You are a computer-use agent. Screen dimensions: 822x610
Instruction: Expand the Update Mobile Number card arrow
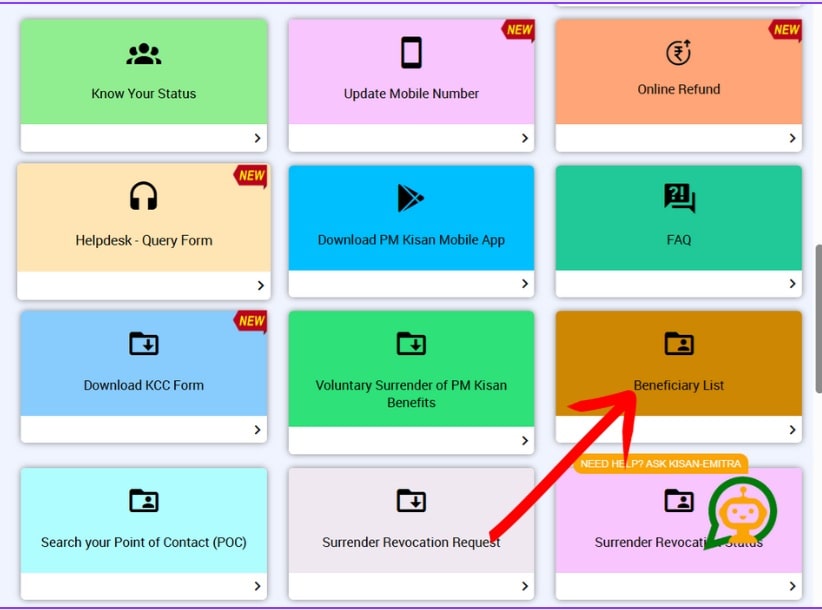pyautogui.click(x=525, y=138)
